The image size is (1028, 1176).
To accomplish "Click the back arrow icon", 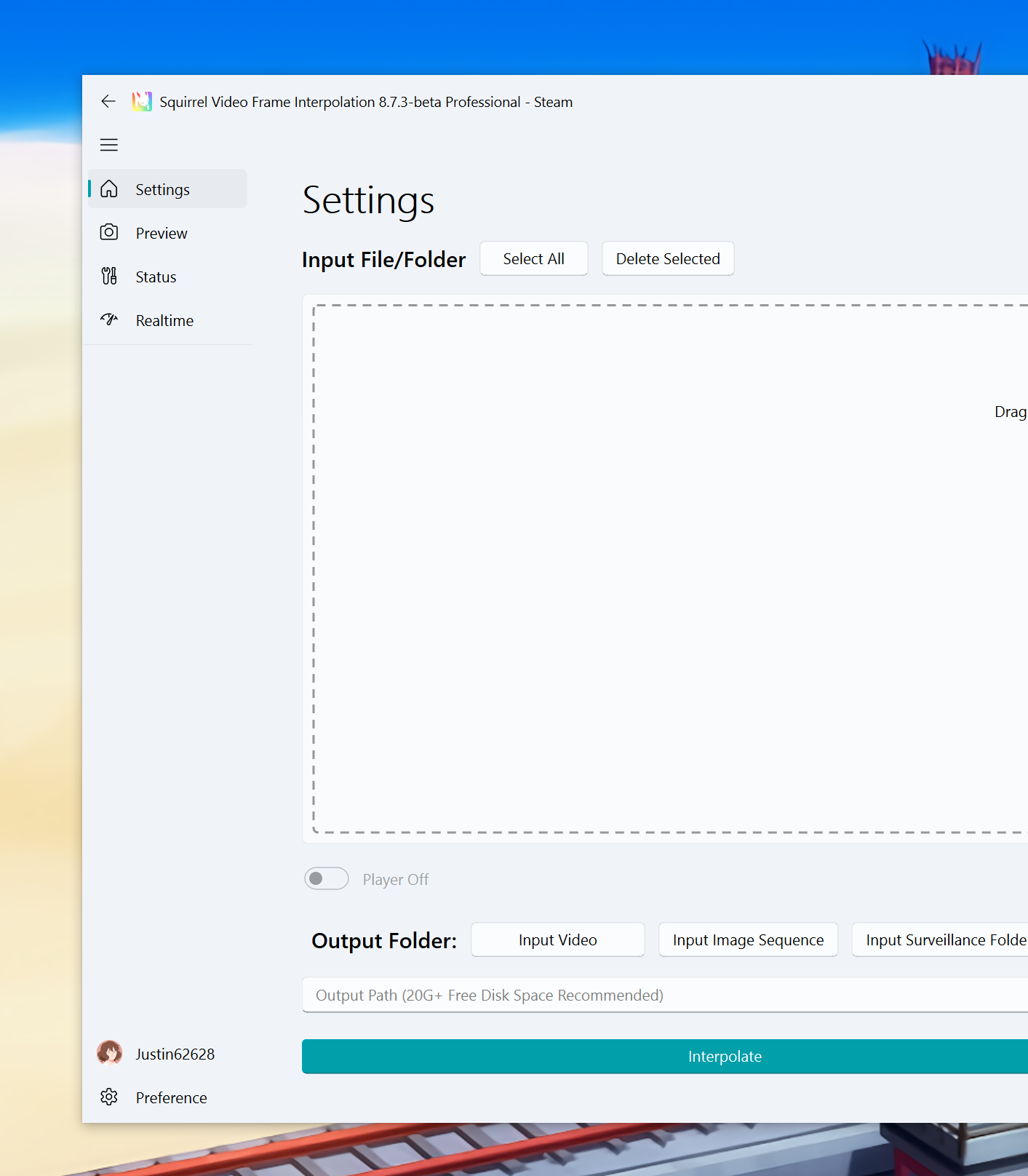I will tap(108, 102).
